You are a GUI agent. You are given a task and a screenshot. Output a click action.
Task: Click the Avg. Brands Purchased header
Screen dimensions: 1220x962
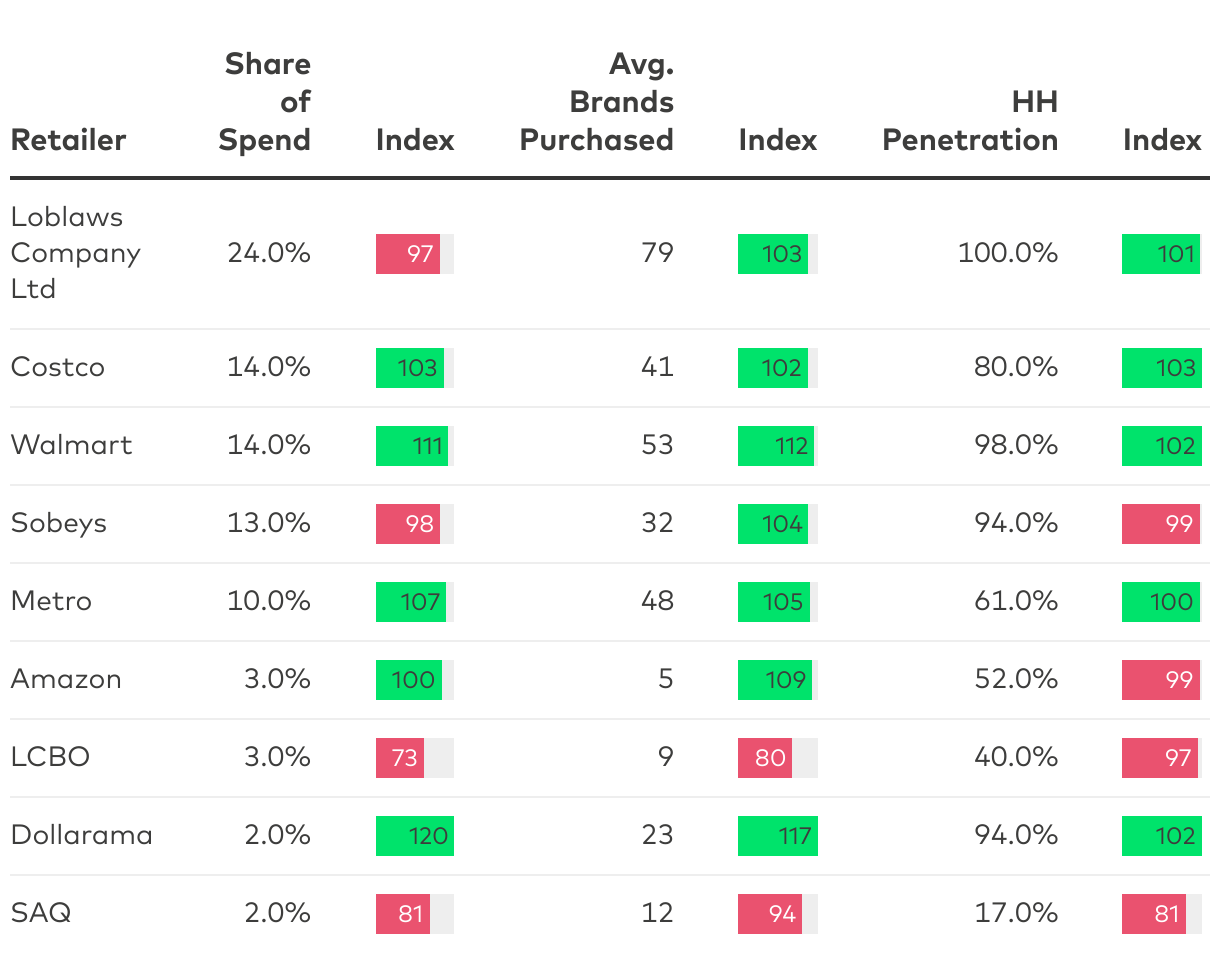pos(598,102)
